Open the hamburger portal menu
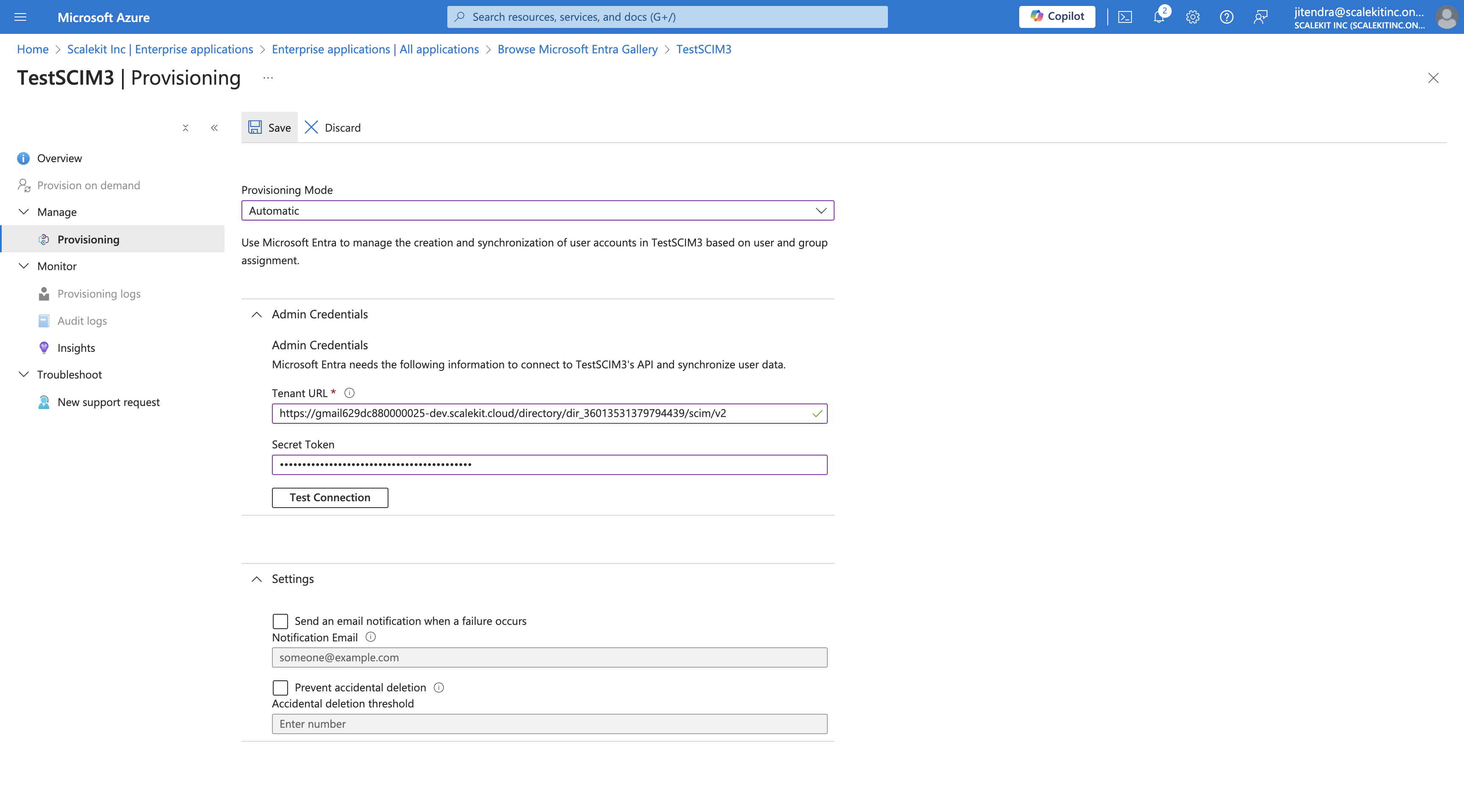This screenshot has width=1464, height=812. pyautogui.click(x=20, y=17)
